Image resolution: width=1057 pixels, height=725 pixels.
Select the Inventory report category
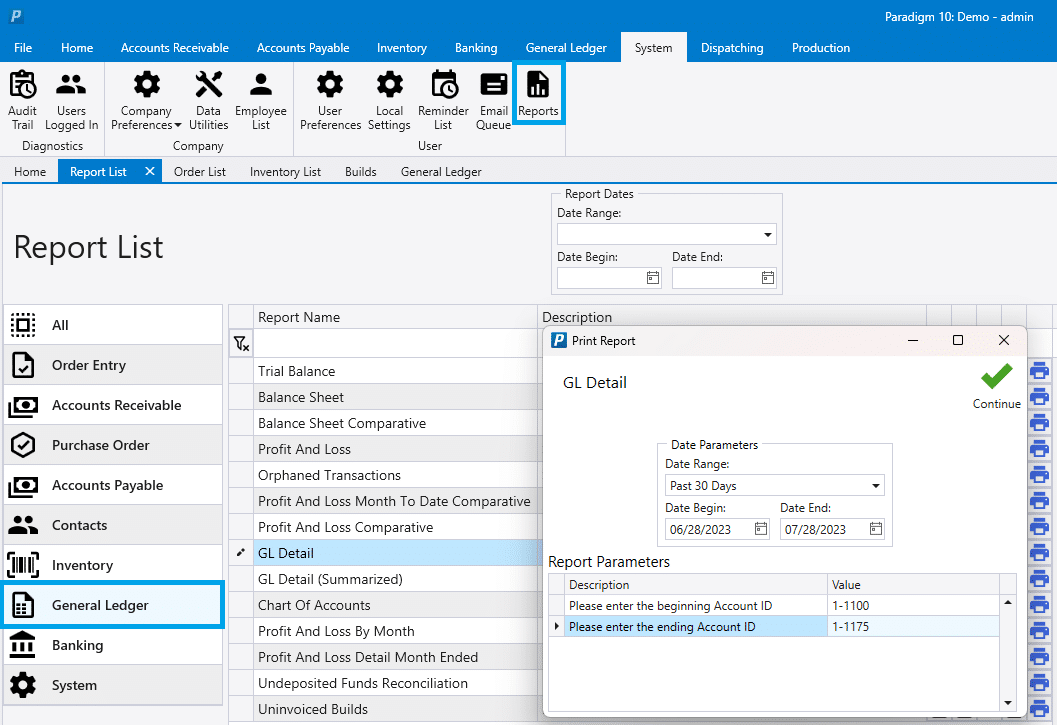(x=113, y=565)
